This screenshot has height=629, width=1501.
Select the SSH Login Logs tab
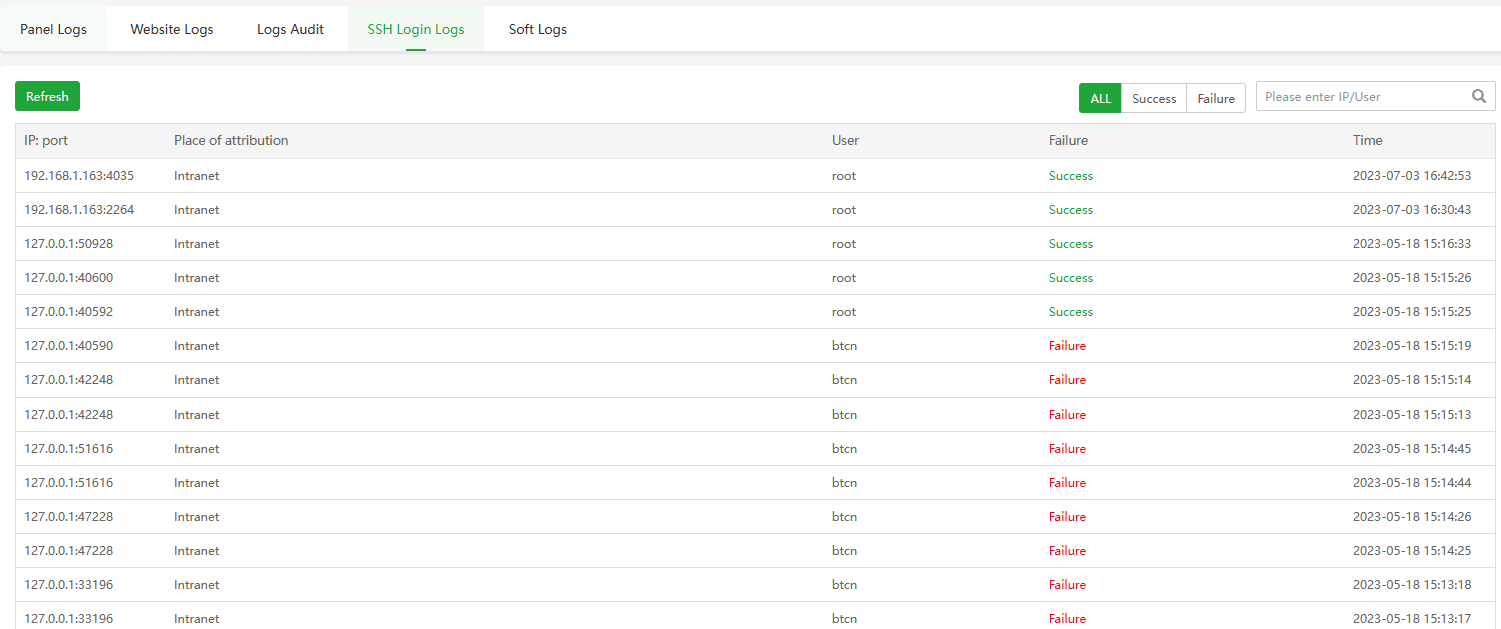416,29
